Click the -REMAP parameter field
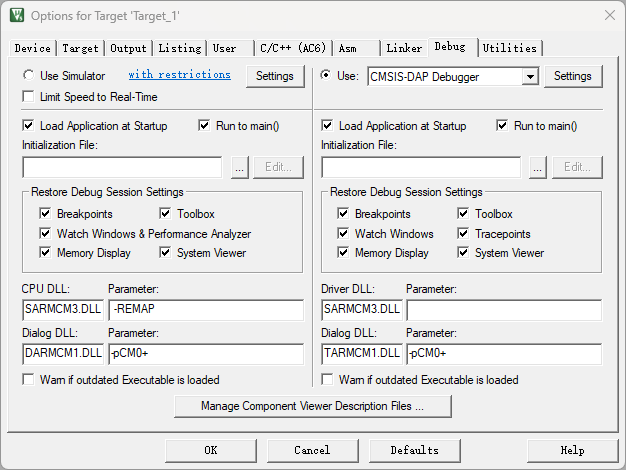The image size is (626, 470). 206,310
